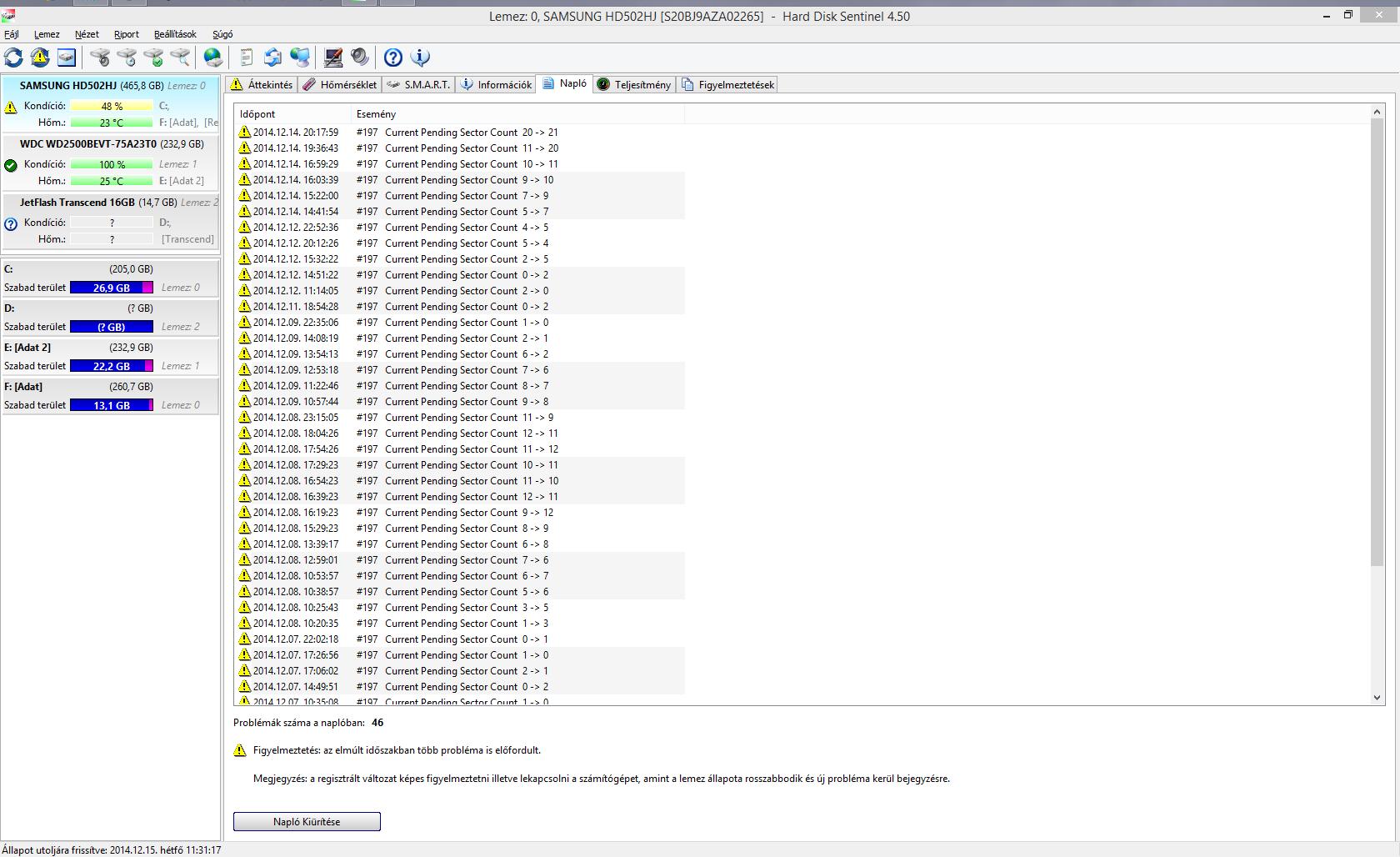The height and width of the screenshot is (857, 1400).
Task: Select the SAMSUNG HD502HJ disk entry
Action: pyautogui.click(x=111, y=104)
